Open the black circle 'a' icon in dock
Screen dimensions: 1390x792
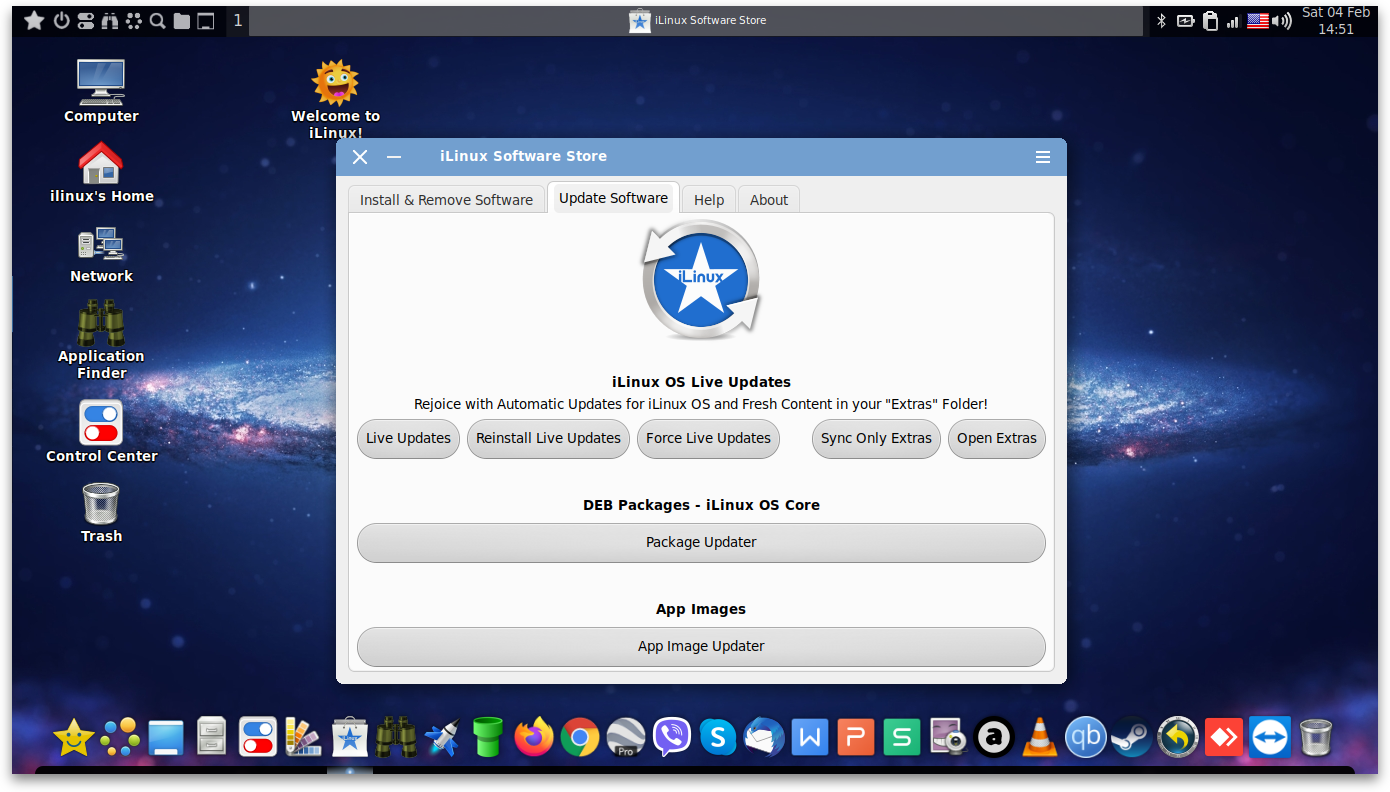994,738
